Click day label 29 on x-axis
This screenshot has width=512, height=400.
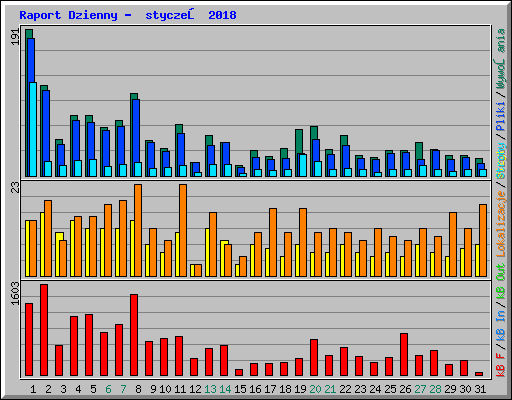[x=450, y=389]
